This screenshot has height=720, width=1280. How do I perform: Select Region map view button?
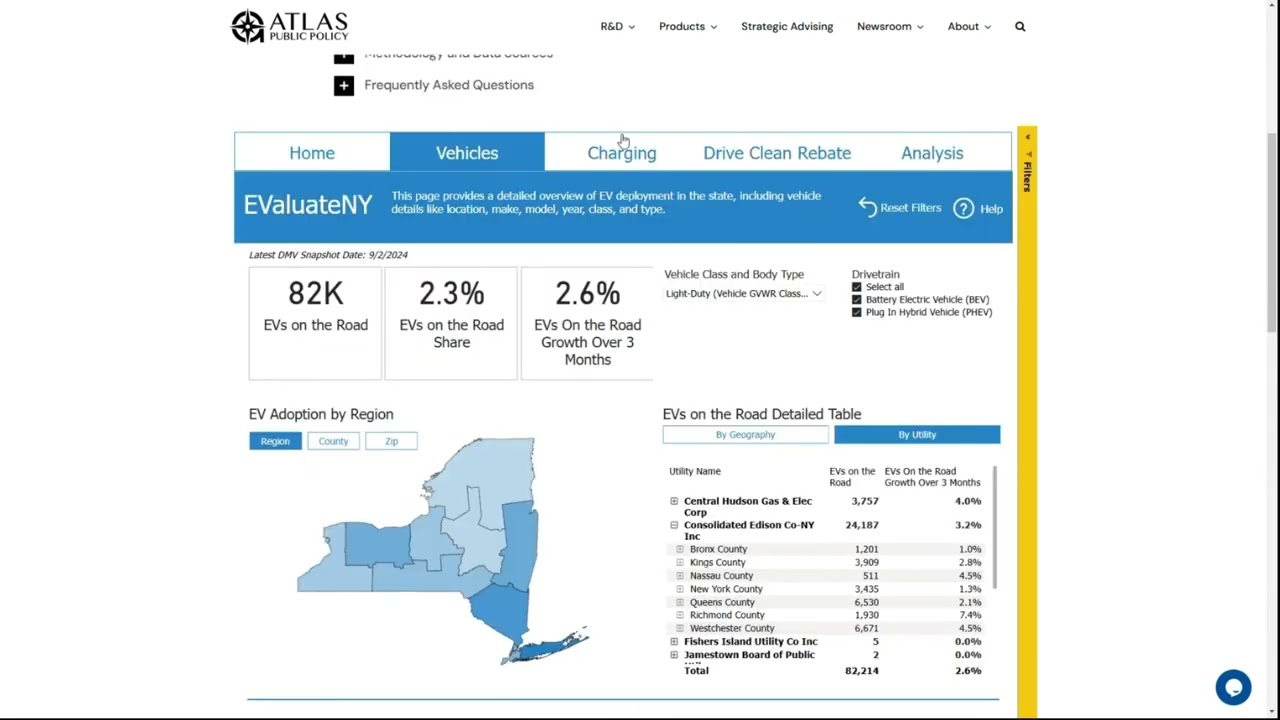[x=275, y=441]
